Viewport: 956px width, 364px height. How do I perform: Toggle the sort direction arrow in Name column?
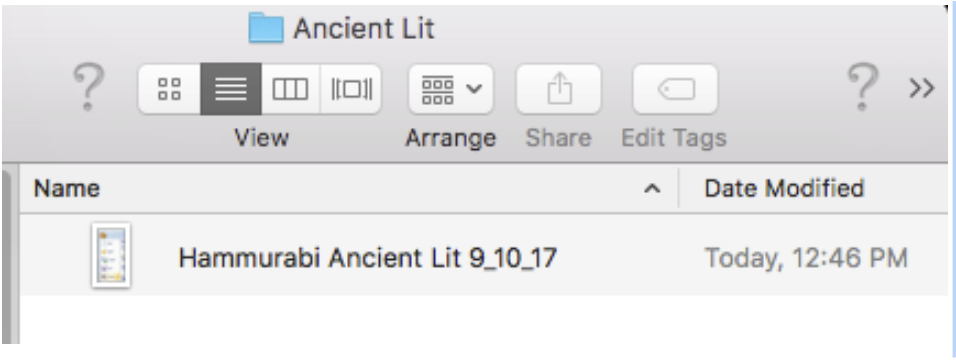[x=652, y=189]
